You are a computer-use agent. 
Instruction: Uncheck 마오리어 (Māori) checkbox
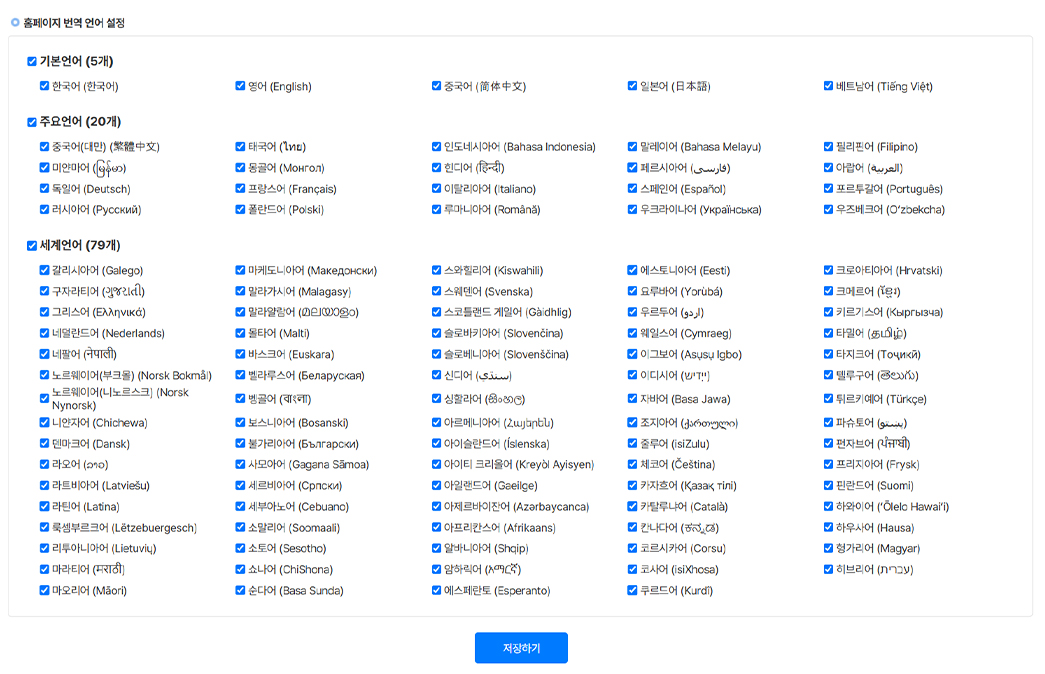point(45,590)
